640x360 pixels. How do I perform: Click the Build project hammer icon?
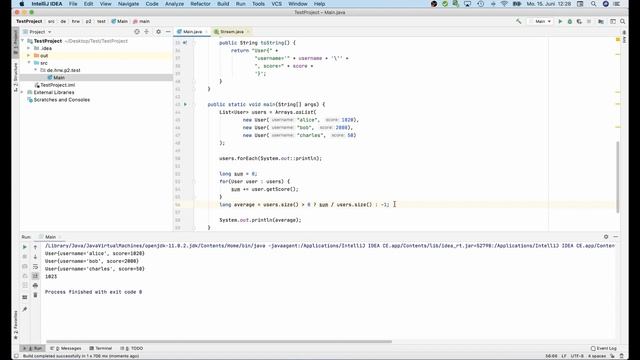coord(518,21)
